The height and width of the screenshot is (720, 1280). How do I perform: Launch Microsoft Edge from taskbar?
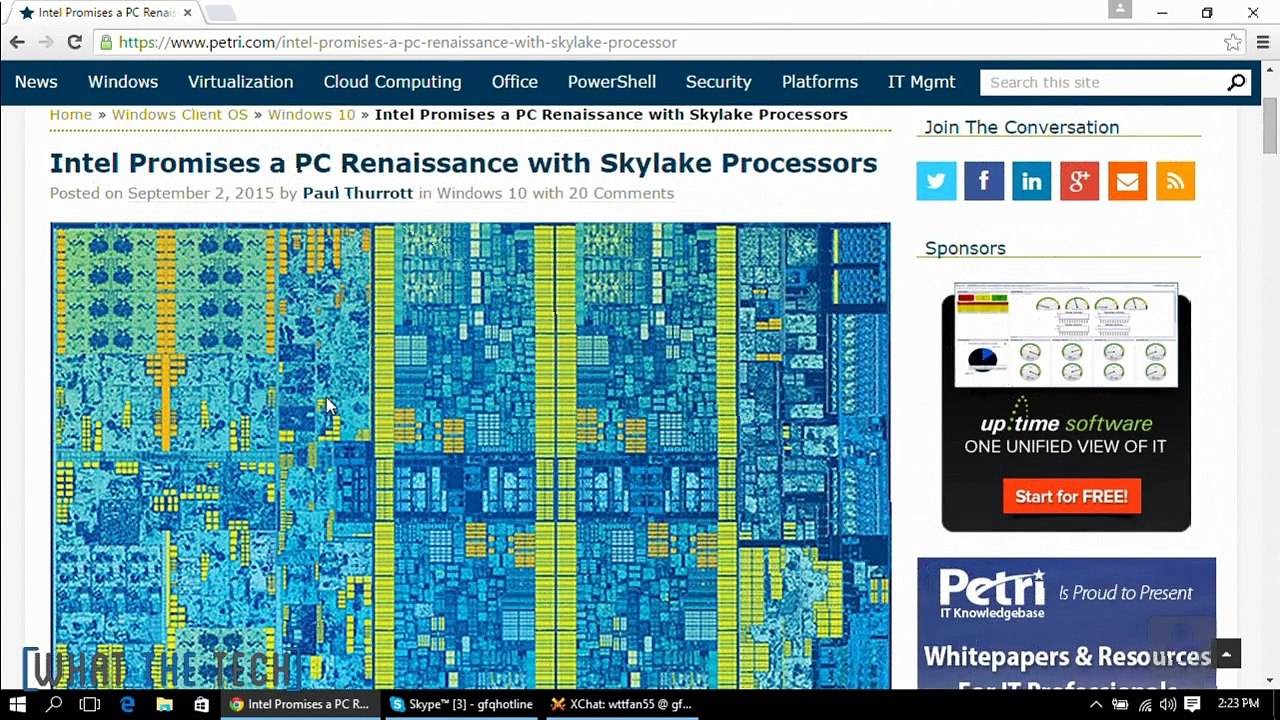(x=128, y=704)
